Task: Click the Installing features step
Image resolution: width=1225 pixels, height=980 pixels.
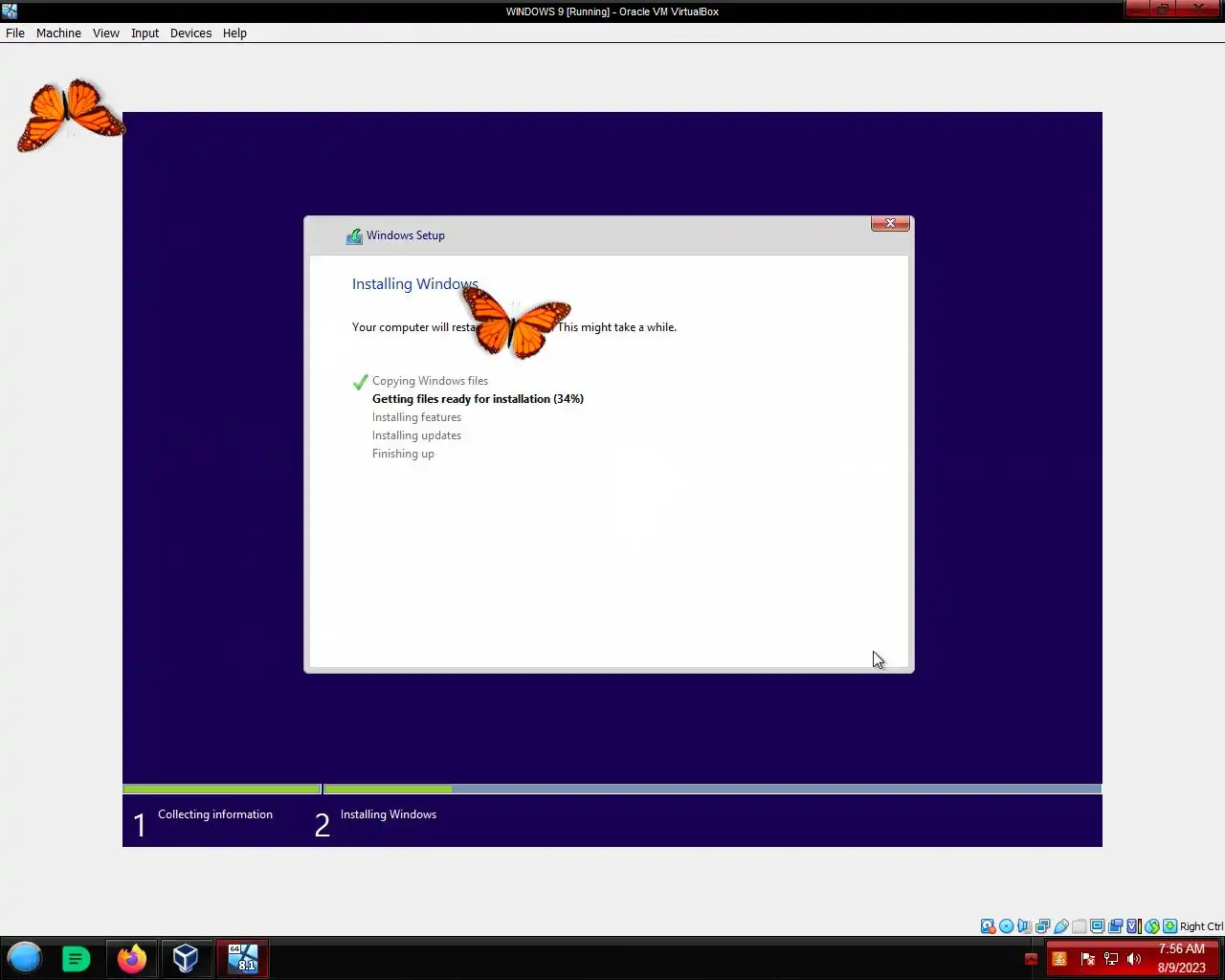Action: [416, 417]
